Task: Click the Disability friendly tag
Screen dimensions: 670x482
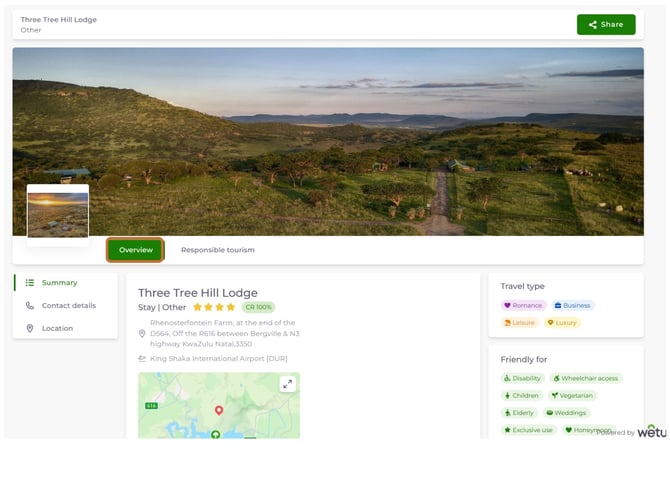Action: click(523, 378)
